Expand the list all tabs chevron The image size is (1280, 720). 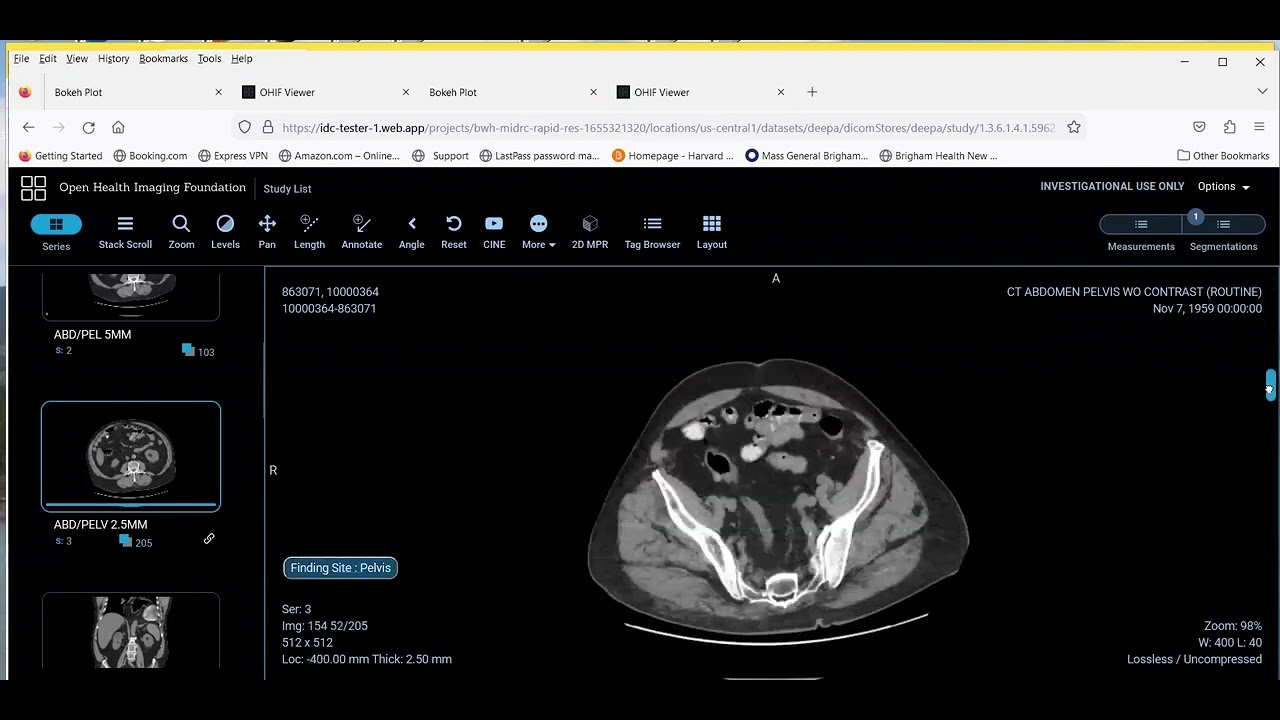1262,92
